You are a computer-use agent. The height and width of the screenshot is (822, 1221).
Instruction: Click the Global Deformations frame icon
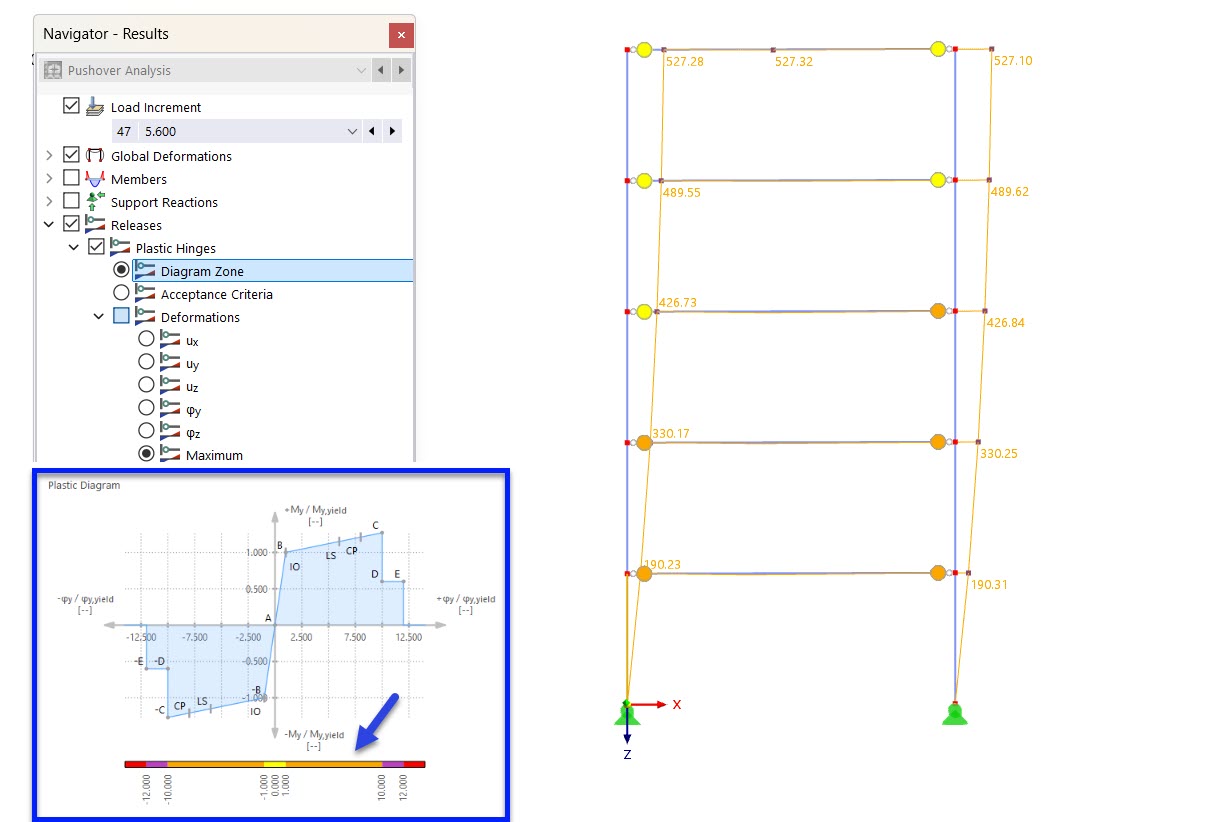(x=93, y=156)
